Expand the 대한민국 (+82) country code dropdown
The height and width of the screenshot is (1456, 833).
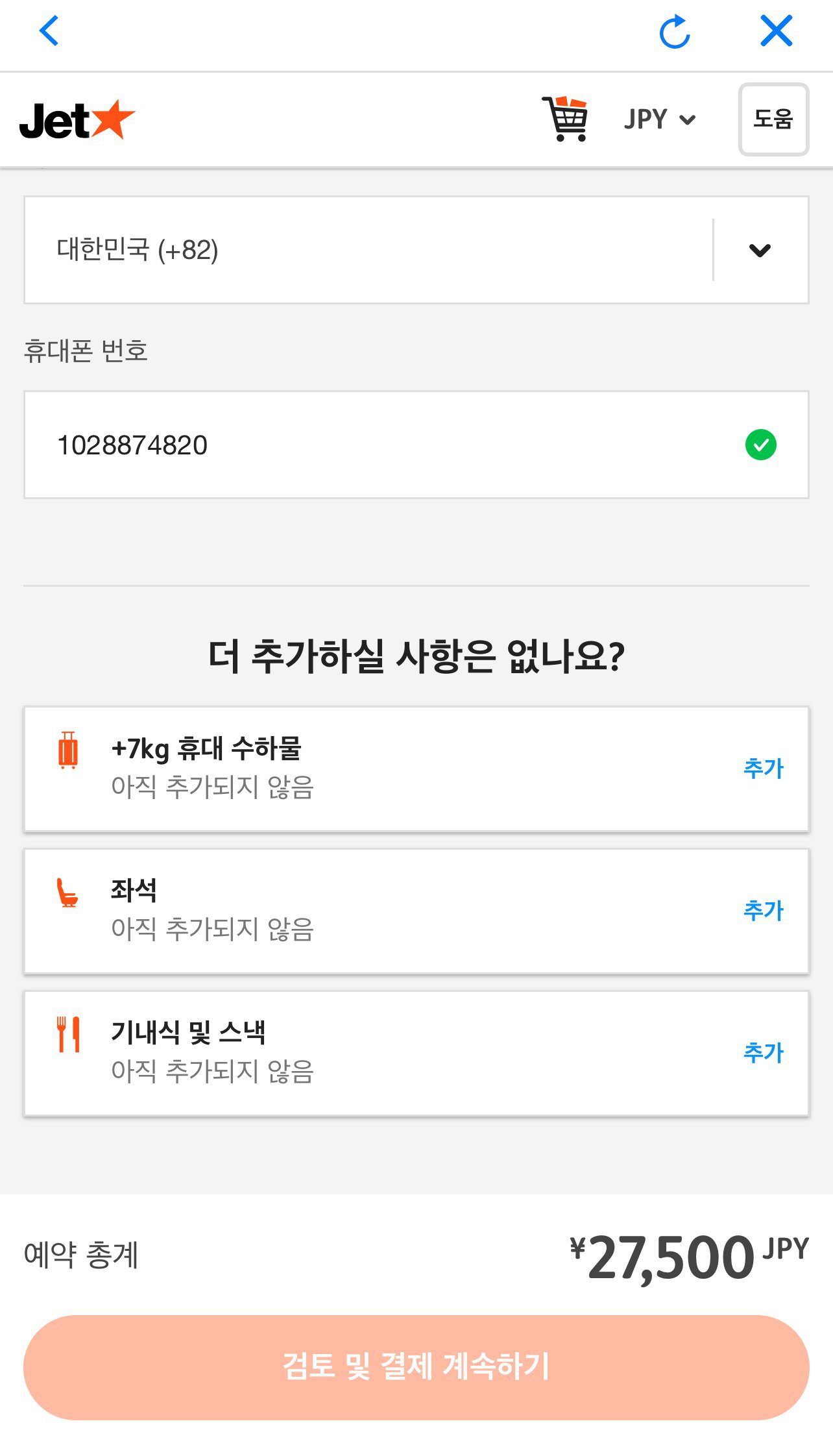pyautogui.click(x=367, y=250)
